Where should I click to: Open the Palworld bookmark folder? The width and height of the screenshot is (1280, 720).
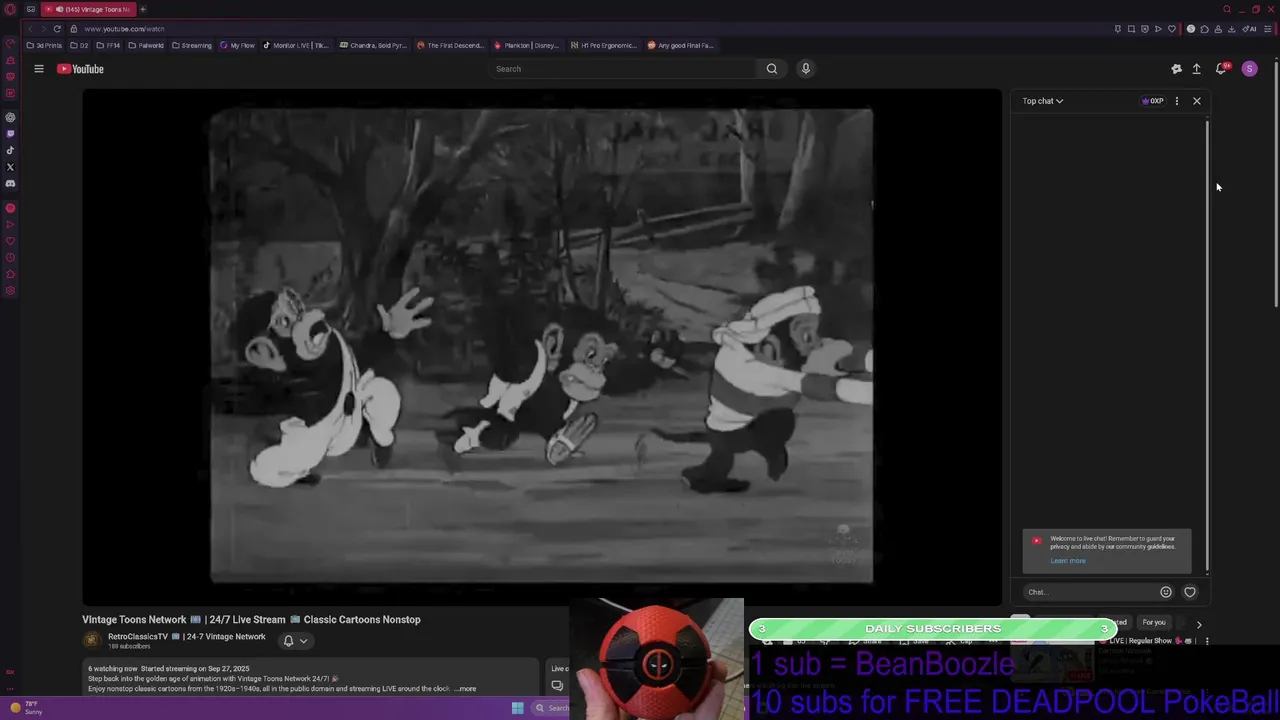[146, 45]
